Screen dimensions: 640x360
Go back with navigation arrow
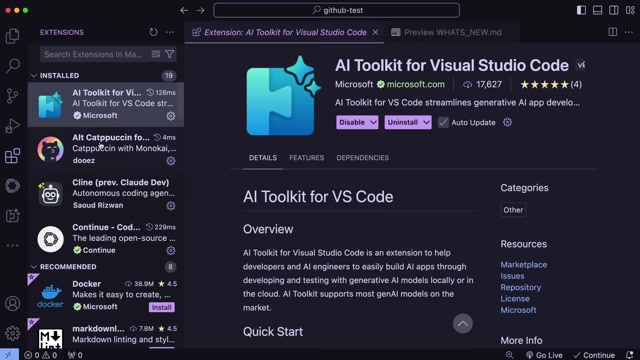(x=184, y=10)
